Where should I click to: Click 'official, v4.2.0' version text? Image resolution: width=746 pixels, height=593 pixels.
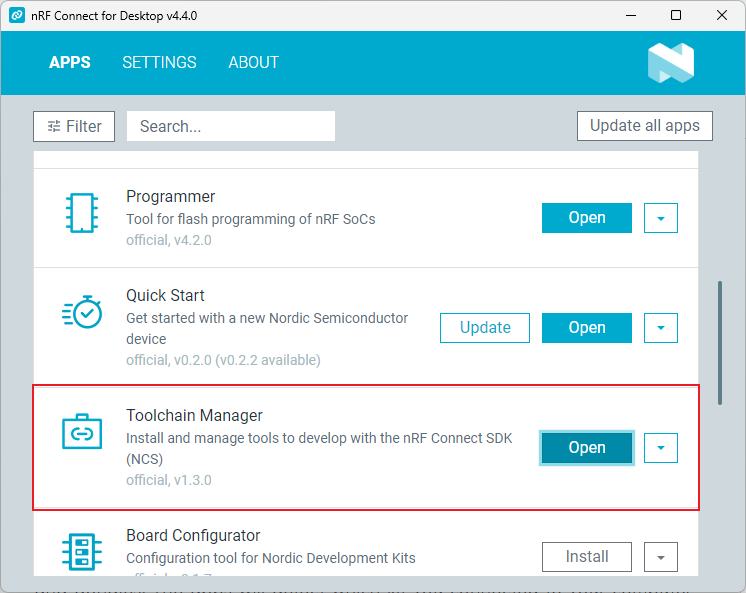[169, 240]
